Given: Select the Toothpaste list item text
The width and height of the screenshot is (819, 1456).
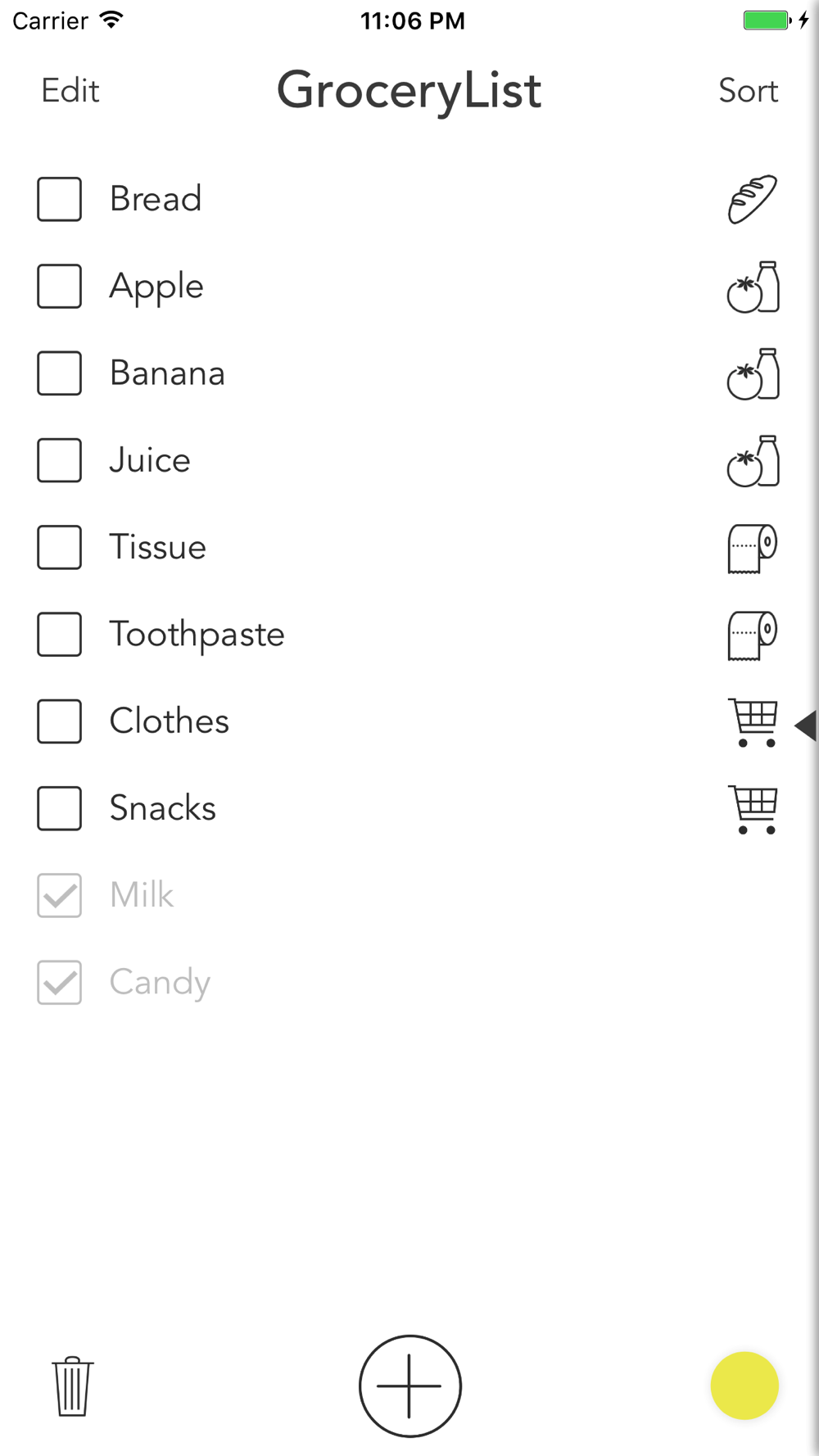Looking at the screenshot, I should click(197, 635).
